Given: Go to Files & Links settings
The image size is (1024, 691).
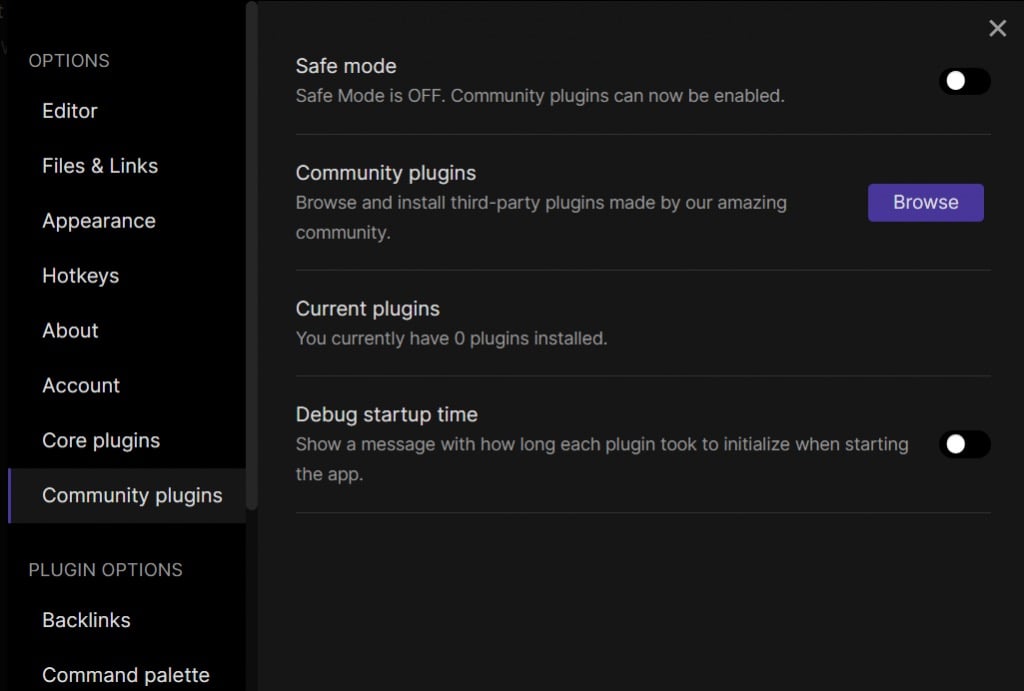Looking at the screenshot, I should (100, 166).
